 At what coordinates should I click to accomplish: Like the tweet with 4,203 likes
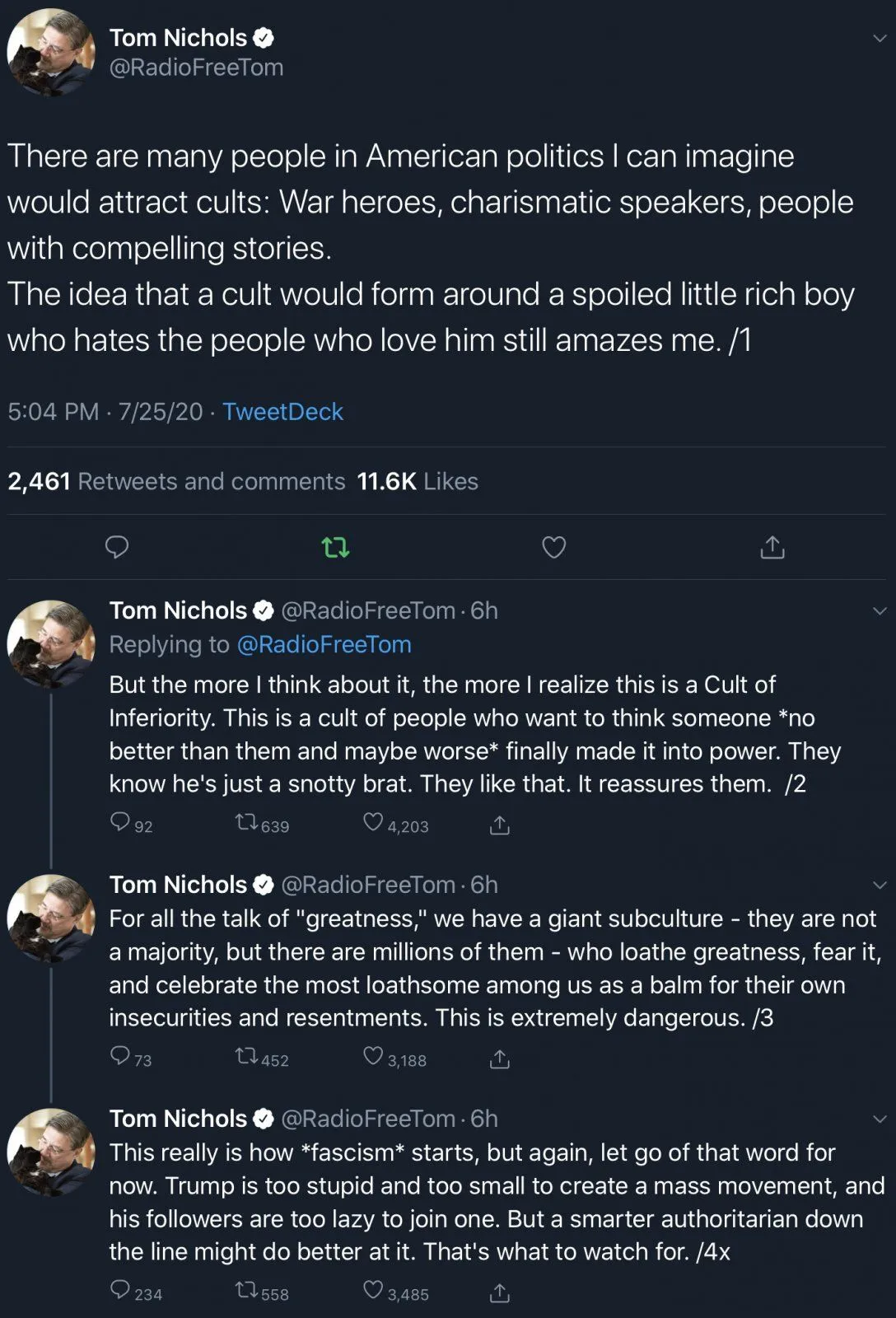(373, 822)
